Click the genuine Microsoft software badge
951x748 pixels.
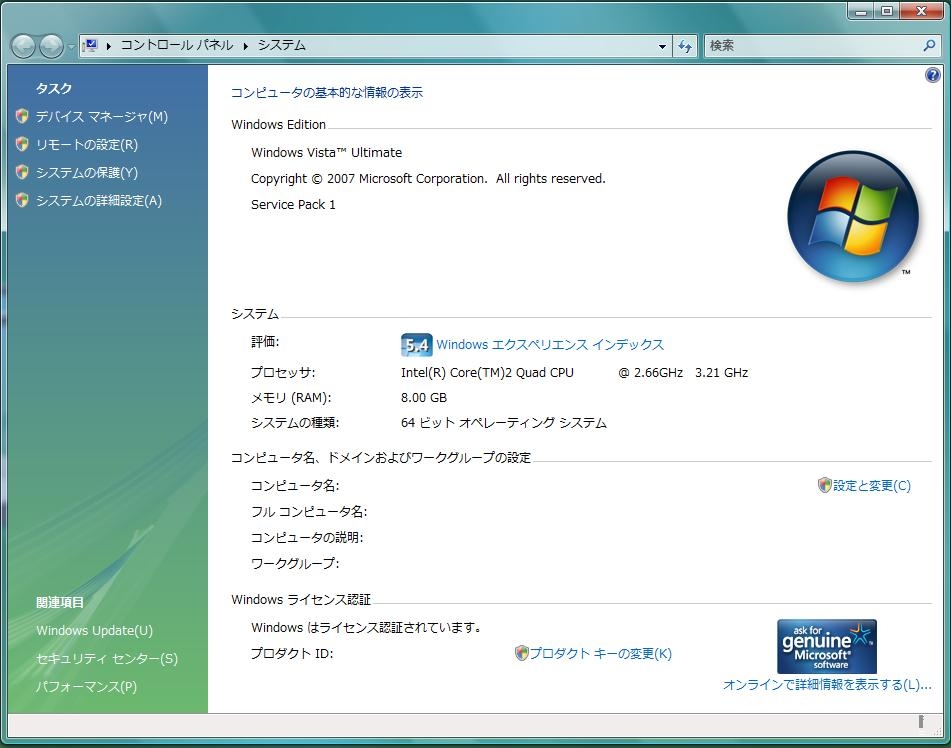827,646
